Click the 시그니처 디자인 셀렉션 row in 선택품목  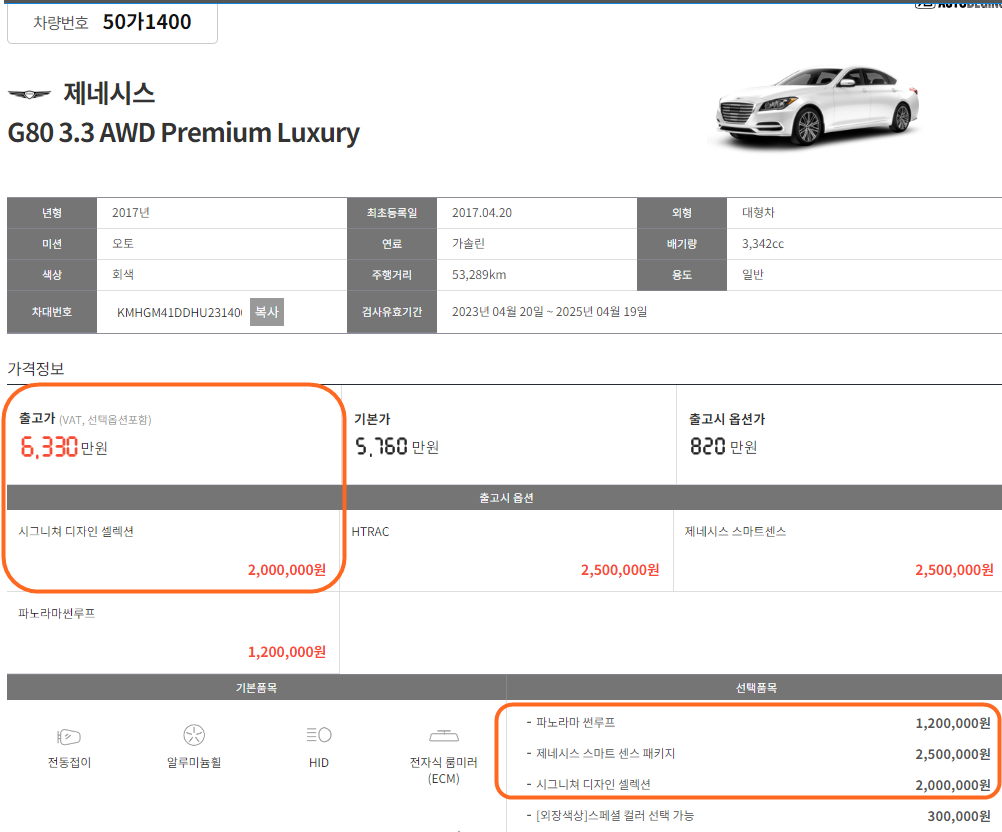coord(758,785)
